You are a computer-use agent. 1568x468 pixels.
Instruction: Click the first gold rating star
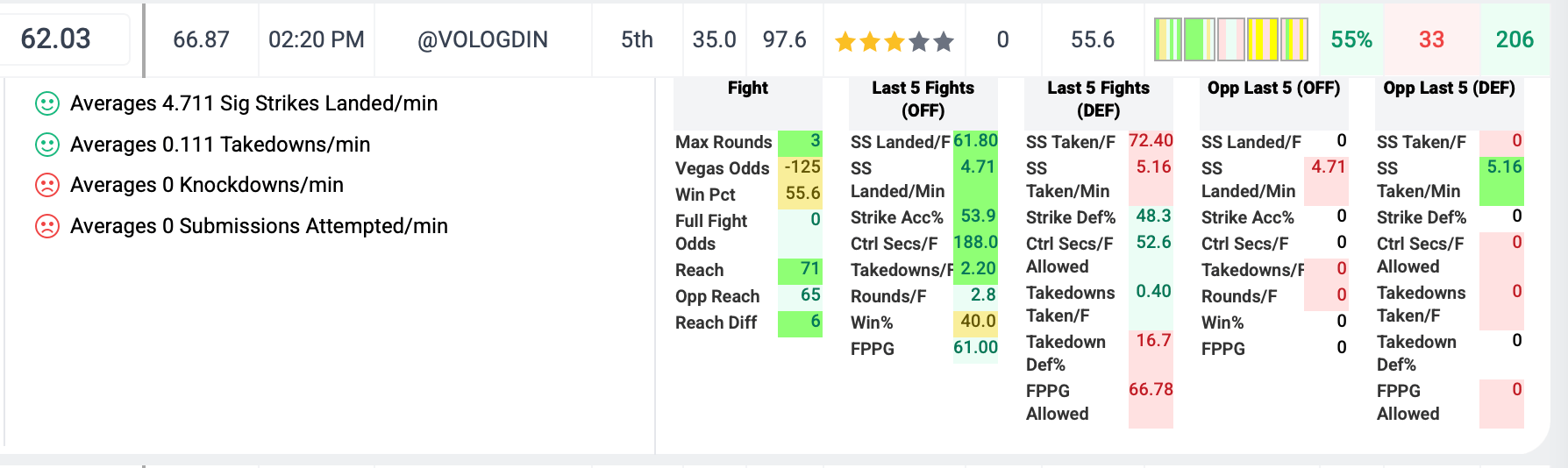click(x=845, y=41)
